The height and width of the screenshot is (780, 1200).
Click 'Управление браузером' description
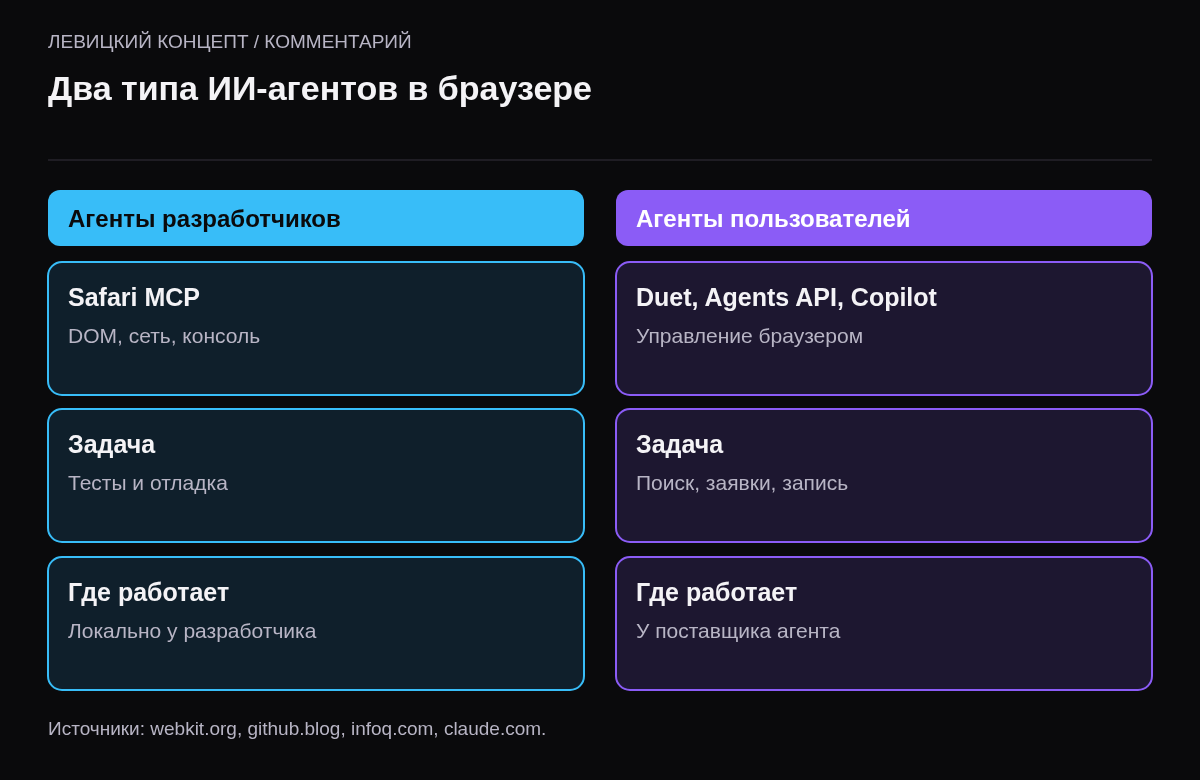point(749,336)
